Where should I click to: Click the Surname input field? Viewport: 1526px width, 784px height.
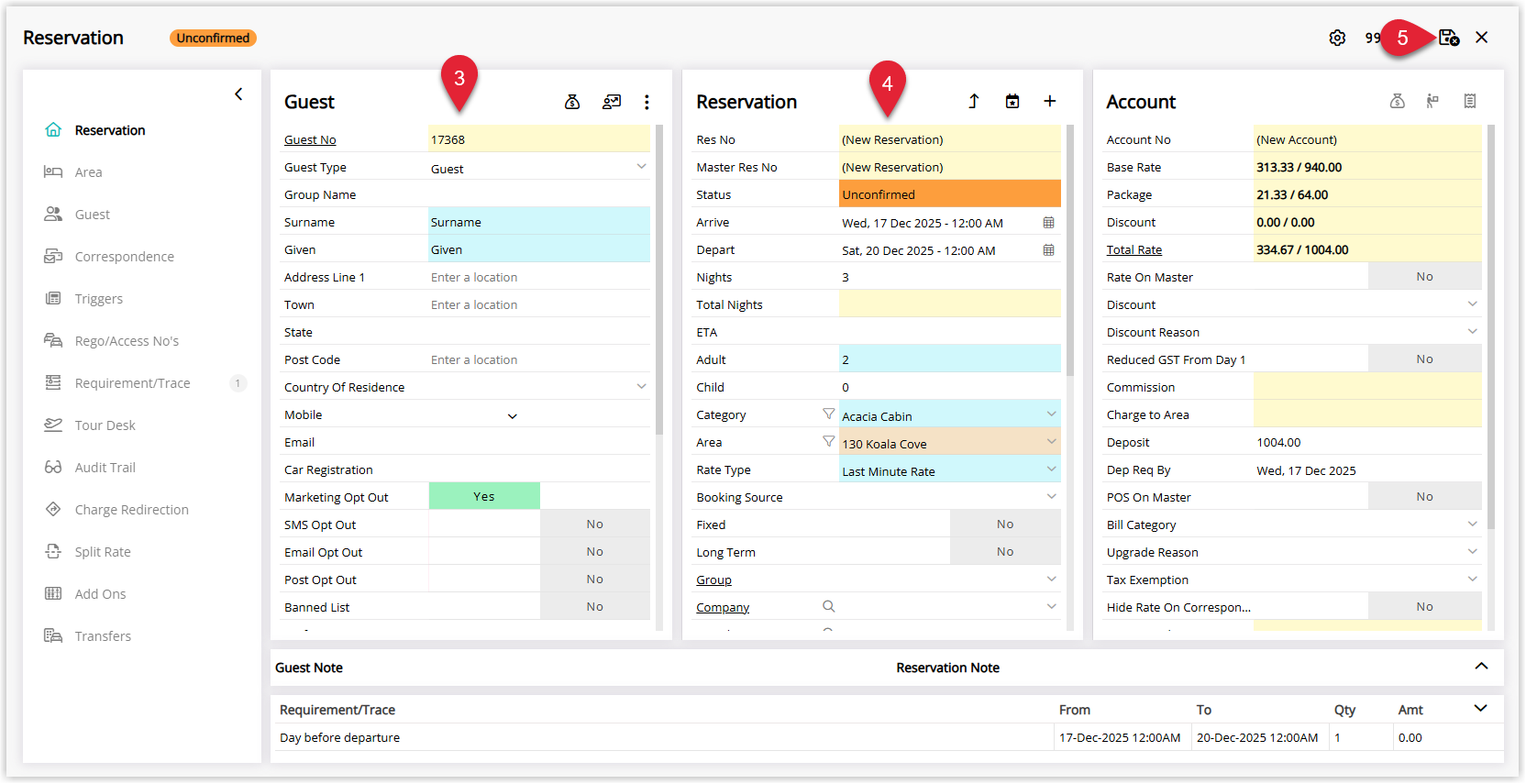point(539,222)
